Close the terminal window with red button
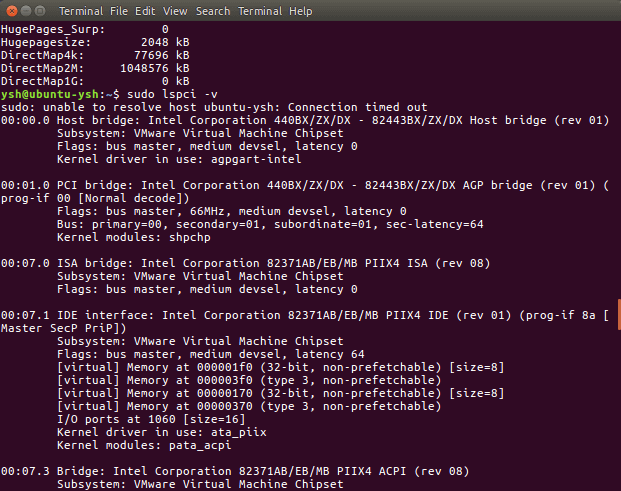The width and height of the screenshot is (621, 491). 12,11
